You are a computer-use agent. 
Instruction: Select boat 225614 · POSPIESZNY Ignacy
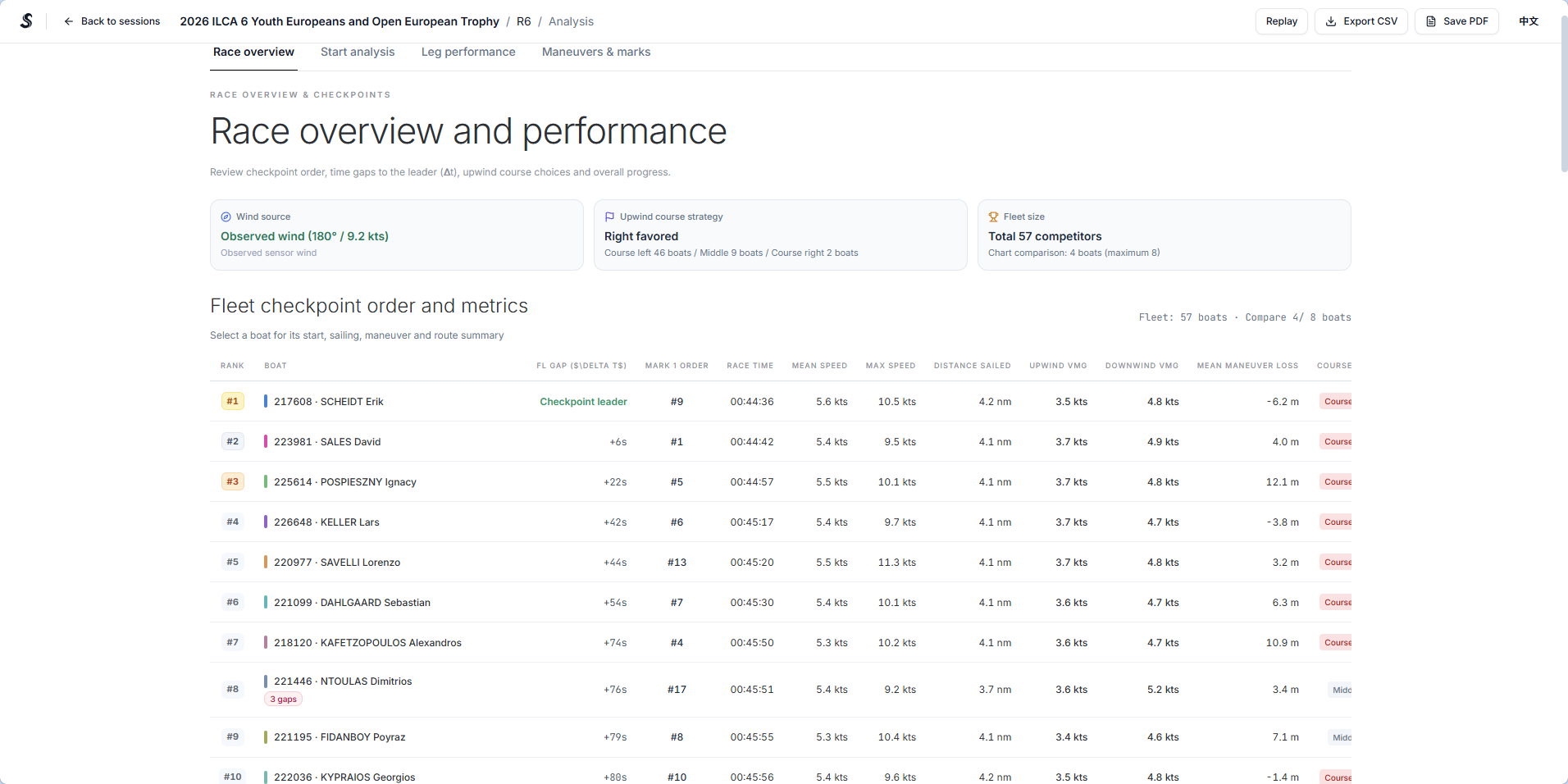[x=345, y=482]
